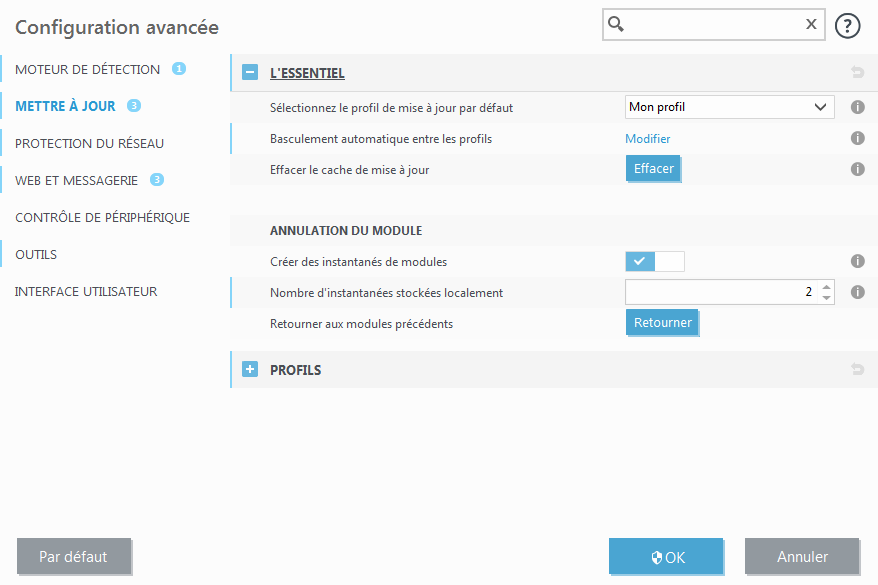
Task: Click info icon beside Basculement automatique
Action: point(857,139)
